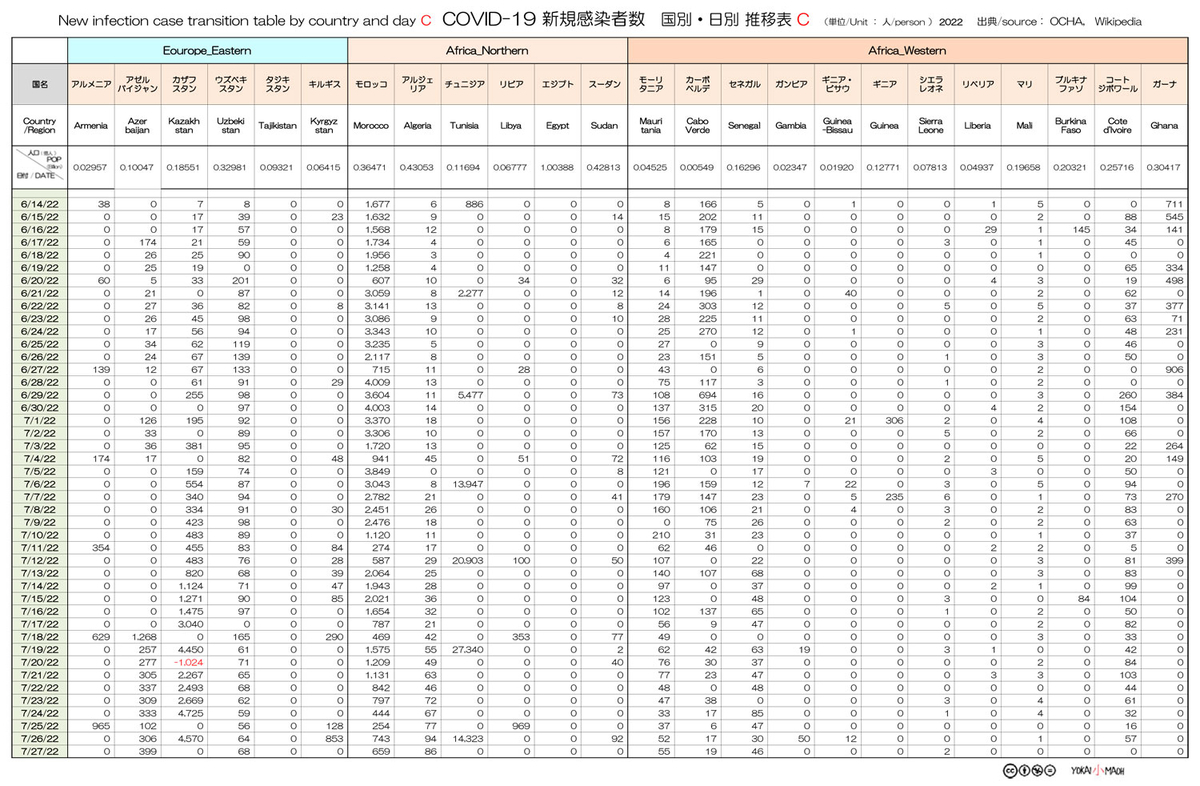Click Cabo Verde's population value 0.00549
This screenshot has width=1200, height=786.
click(696, 167)
